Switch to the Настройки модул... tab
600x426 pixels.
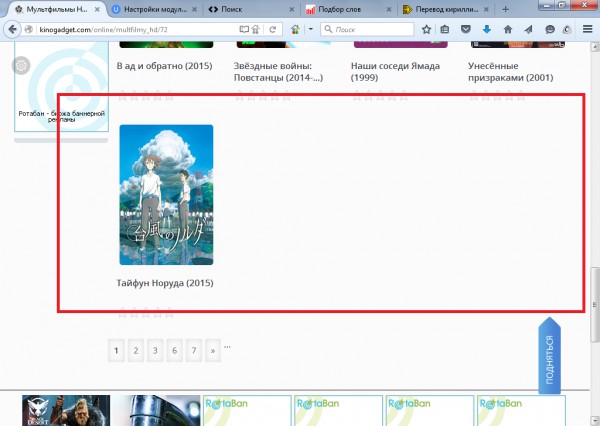coord(155,9)
